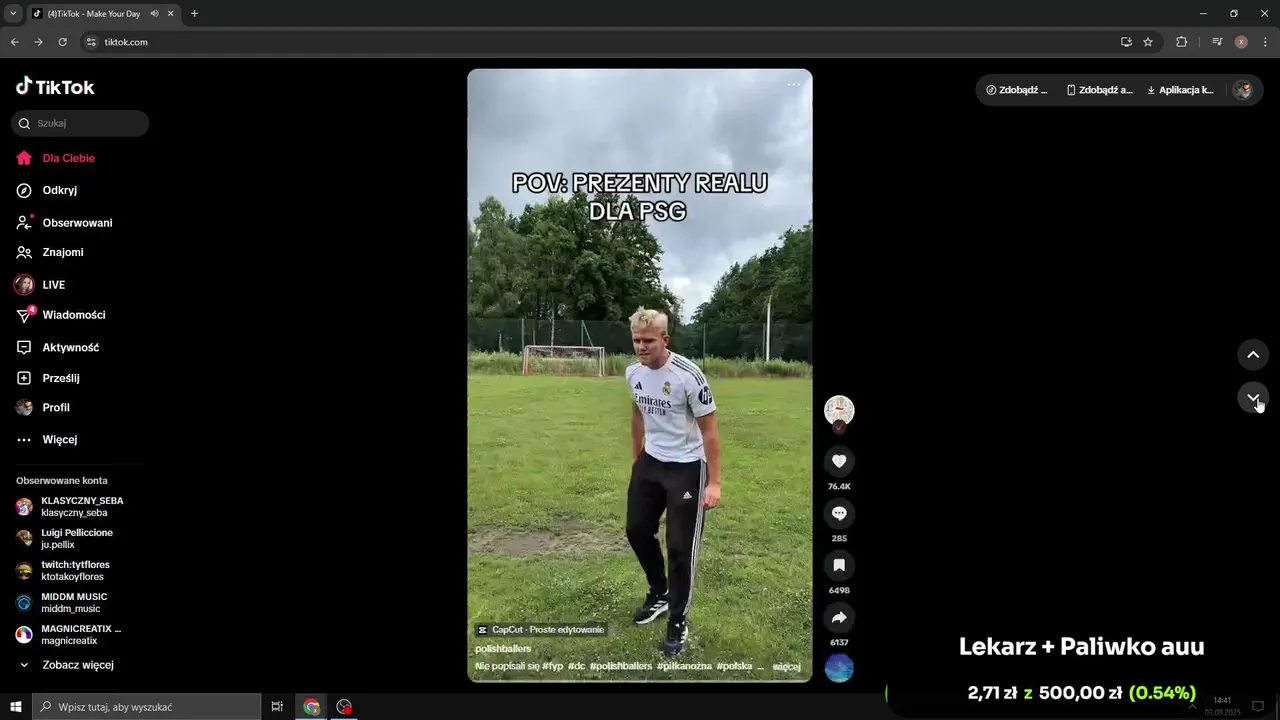Click Chrome icon on taskbar
The height and width of the screenshot is (720, 1280).
tap(312, 707)
